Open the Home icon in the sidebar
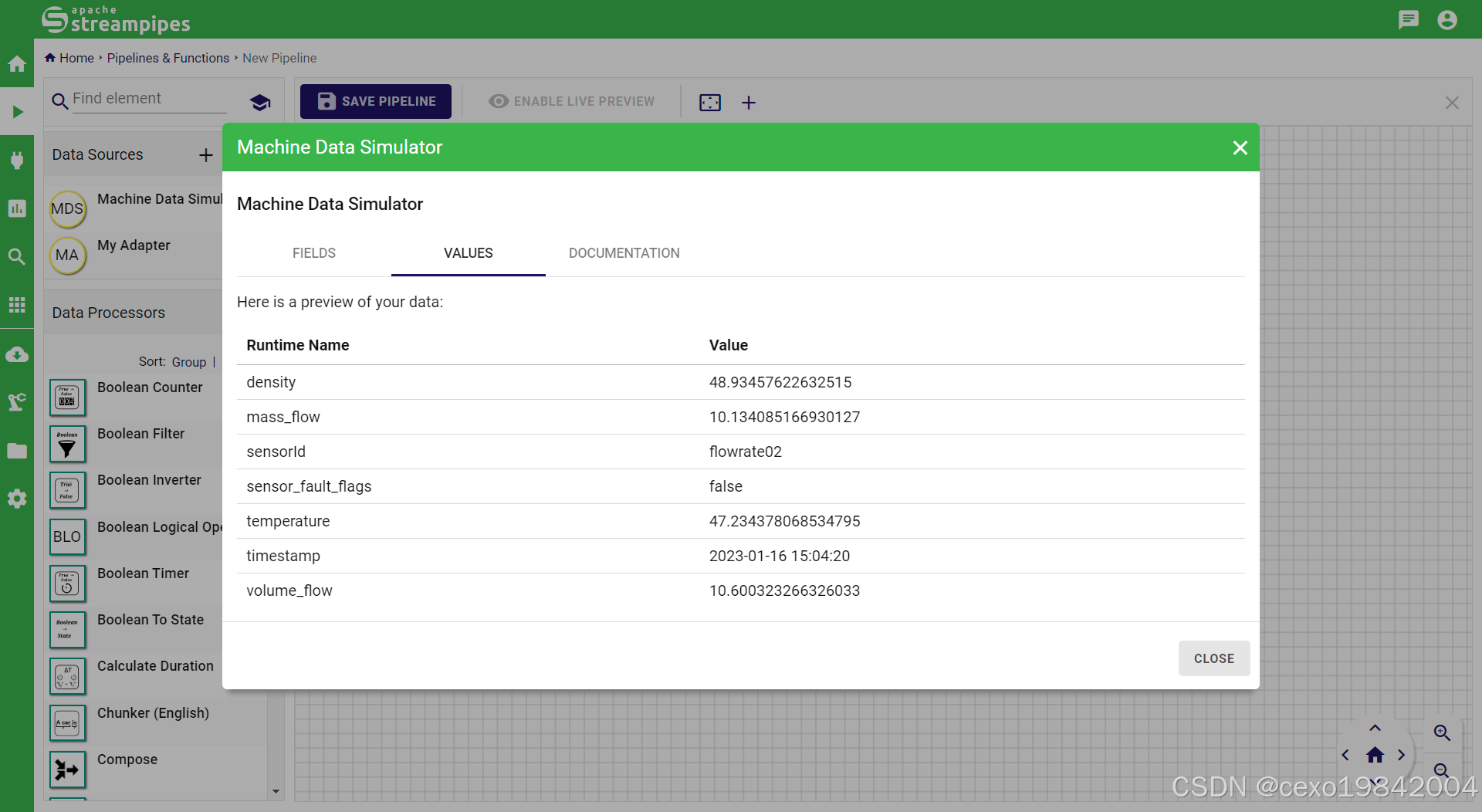 pyautogui.click(x=17, y=64)
